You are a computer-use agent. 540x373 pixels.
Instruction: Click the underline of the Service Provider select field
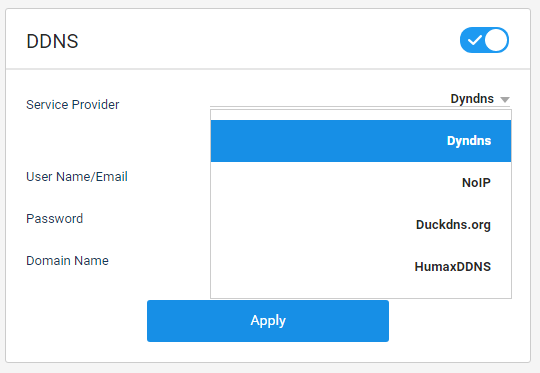point(360,106)
